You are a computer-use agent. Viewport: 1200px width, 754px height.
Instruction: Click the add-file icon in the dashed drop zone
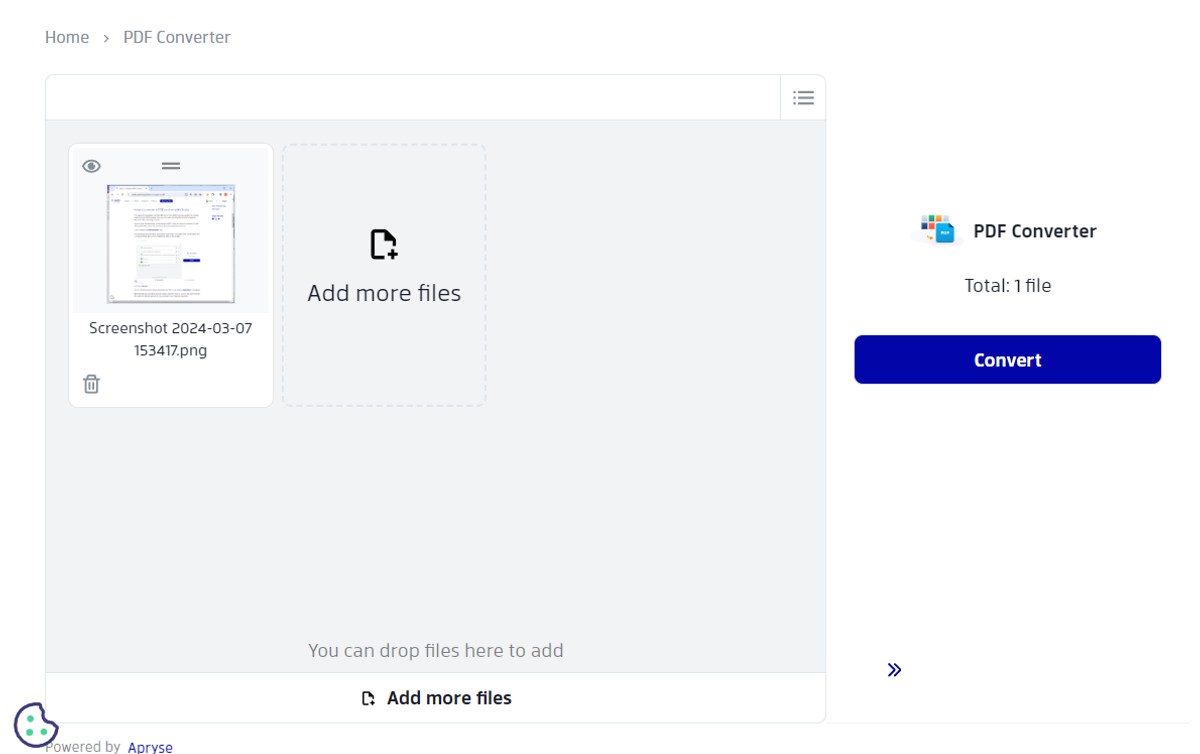pyautogui.click(x=383, y=243)
